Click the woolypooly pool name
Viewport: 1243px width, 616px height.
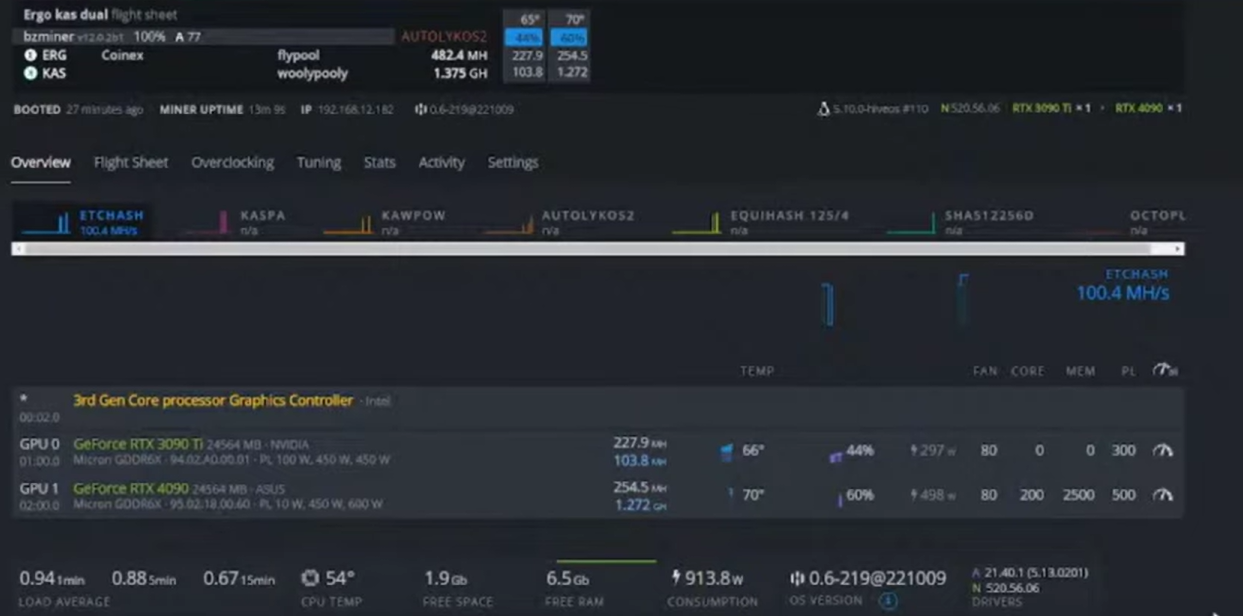[312, 73]
